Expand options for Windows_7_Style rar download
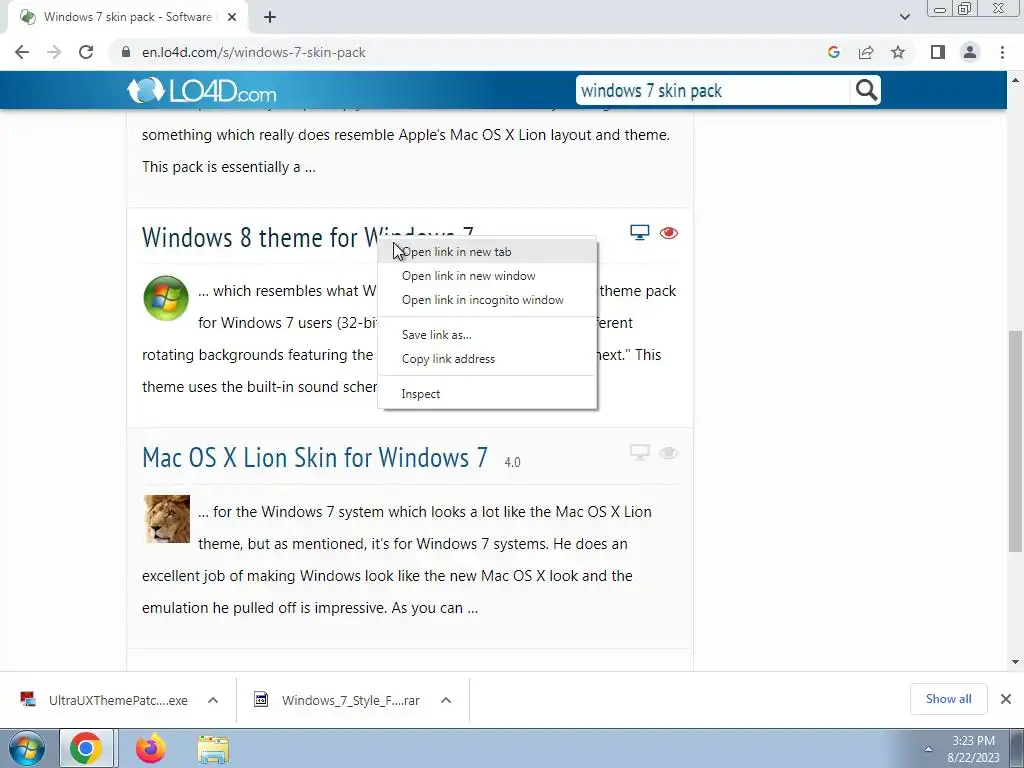Viewport: 1024px width, 768px height. coord(446,700)
